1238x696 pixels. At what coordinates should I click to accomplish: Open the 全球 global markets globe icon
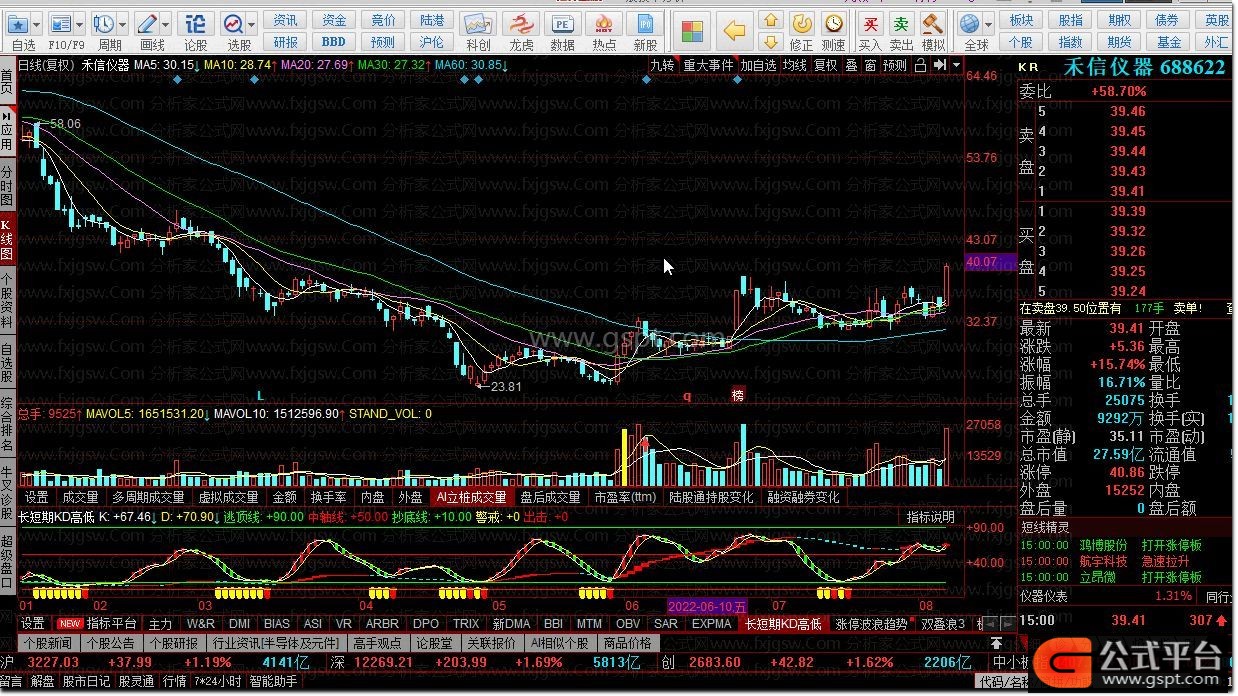tap(969, 23)
